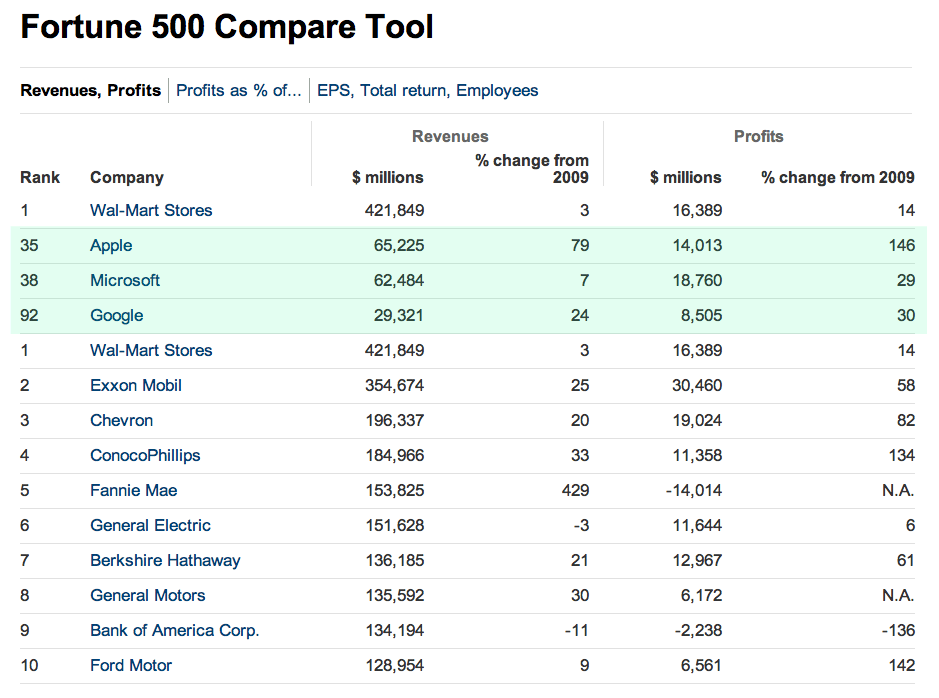The width and height of the screenshot is (939, 698).
Task: Click Bank of America's revenue value 134,194
Action: coord(395,630)
